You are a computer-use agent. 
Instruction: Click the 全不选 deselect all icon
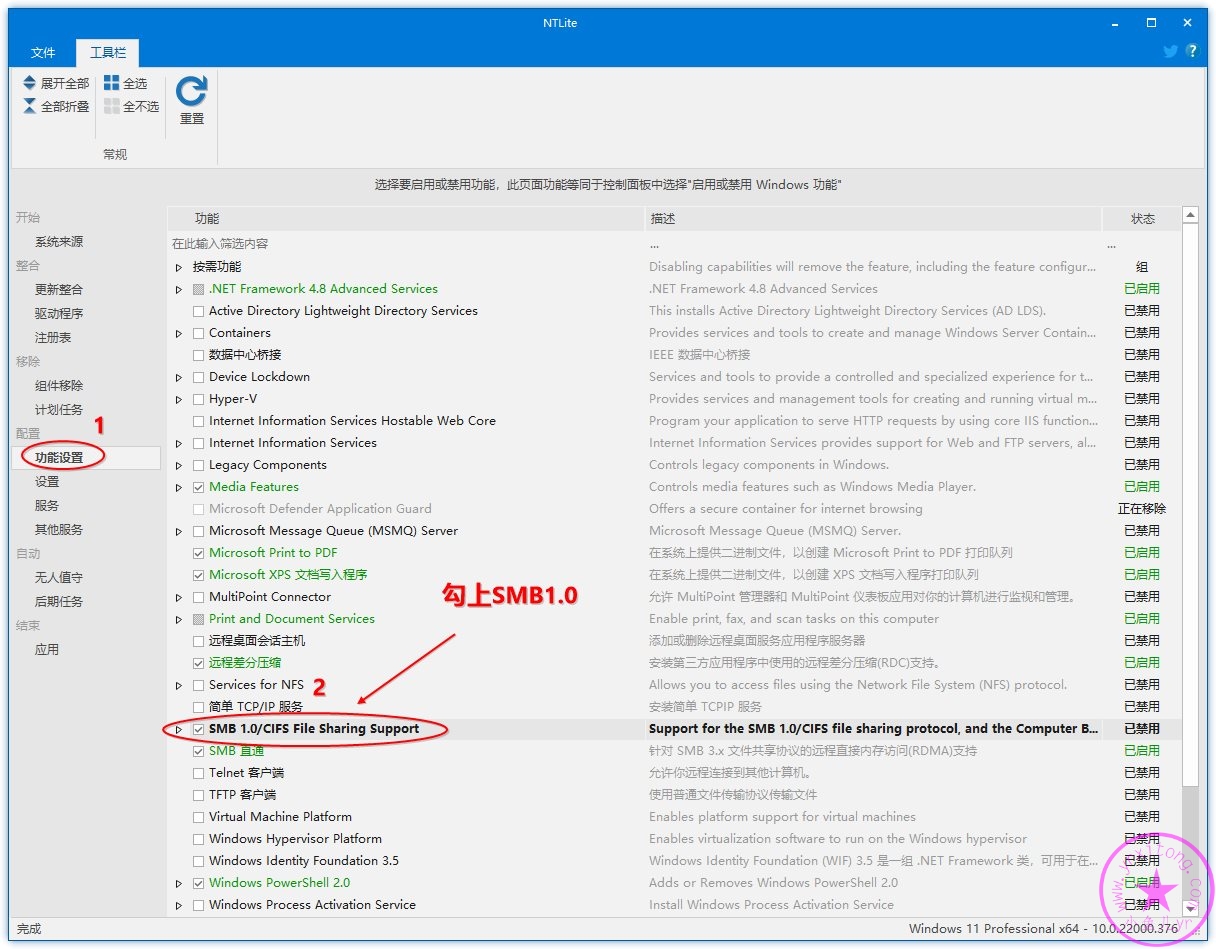point(111,106)
